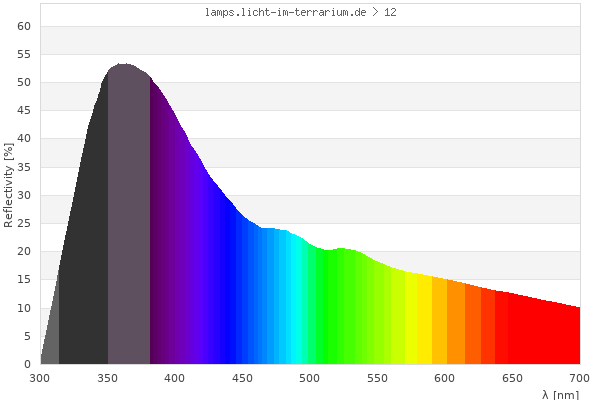Click the 60 tick label on y-axis
Viewport: 600px width, 400px height.
[x=26, y=26]
